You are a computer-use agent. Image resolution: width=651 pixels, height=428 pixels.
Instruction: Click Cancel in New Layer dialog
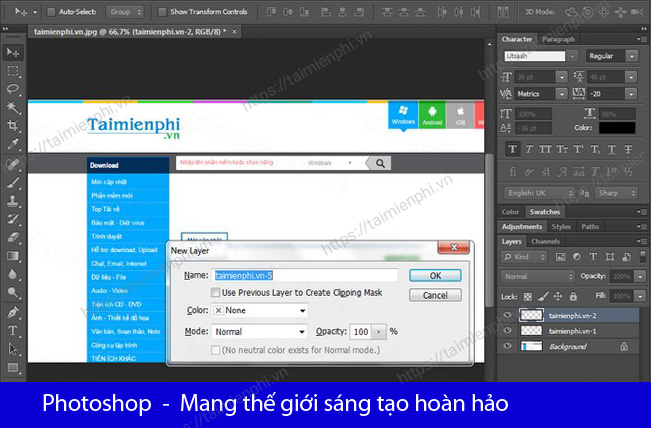point(435,295)
